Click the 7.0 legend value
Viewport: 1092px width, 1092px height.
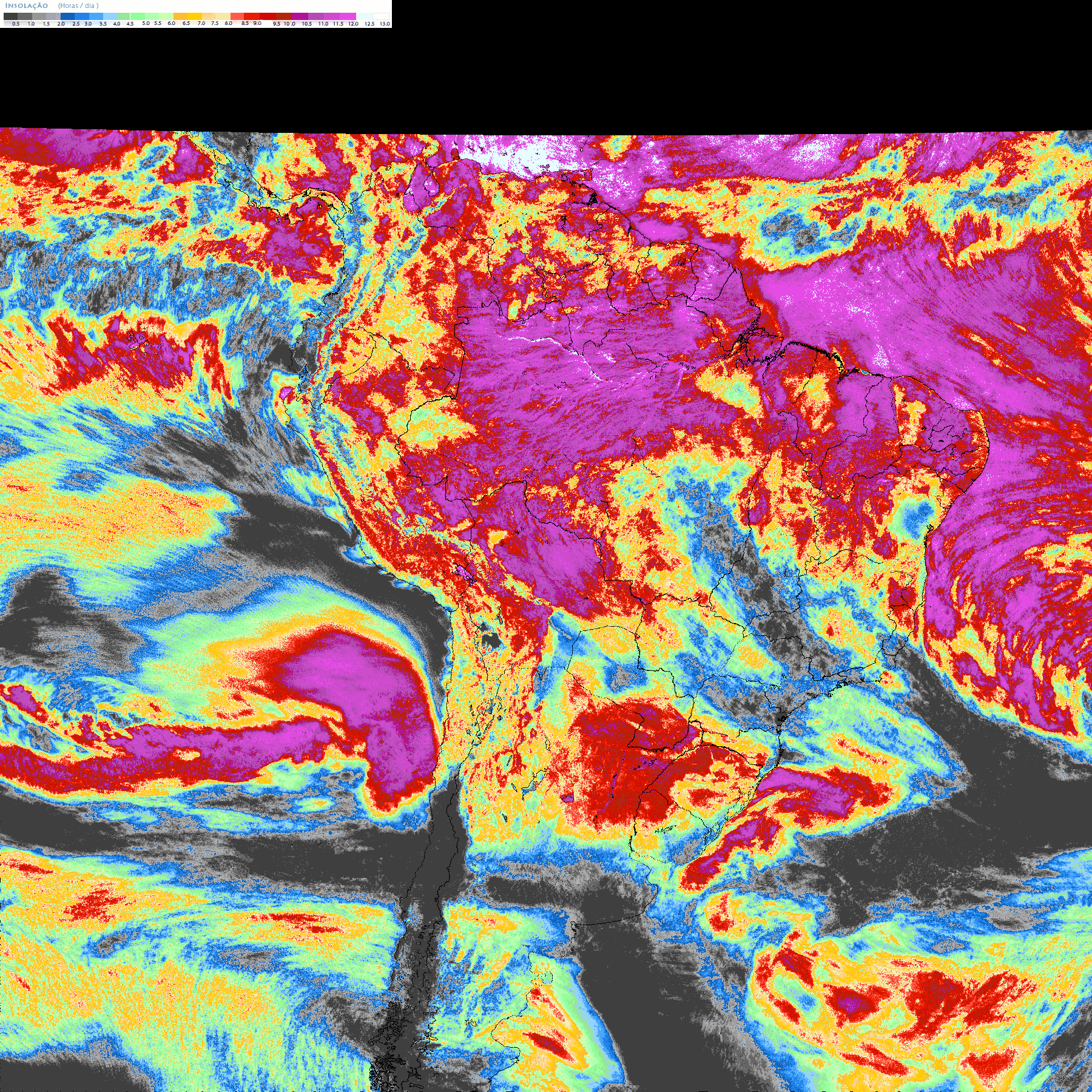(x=201, y=23)
